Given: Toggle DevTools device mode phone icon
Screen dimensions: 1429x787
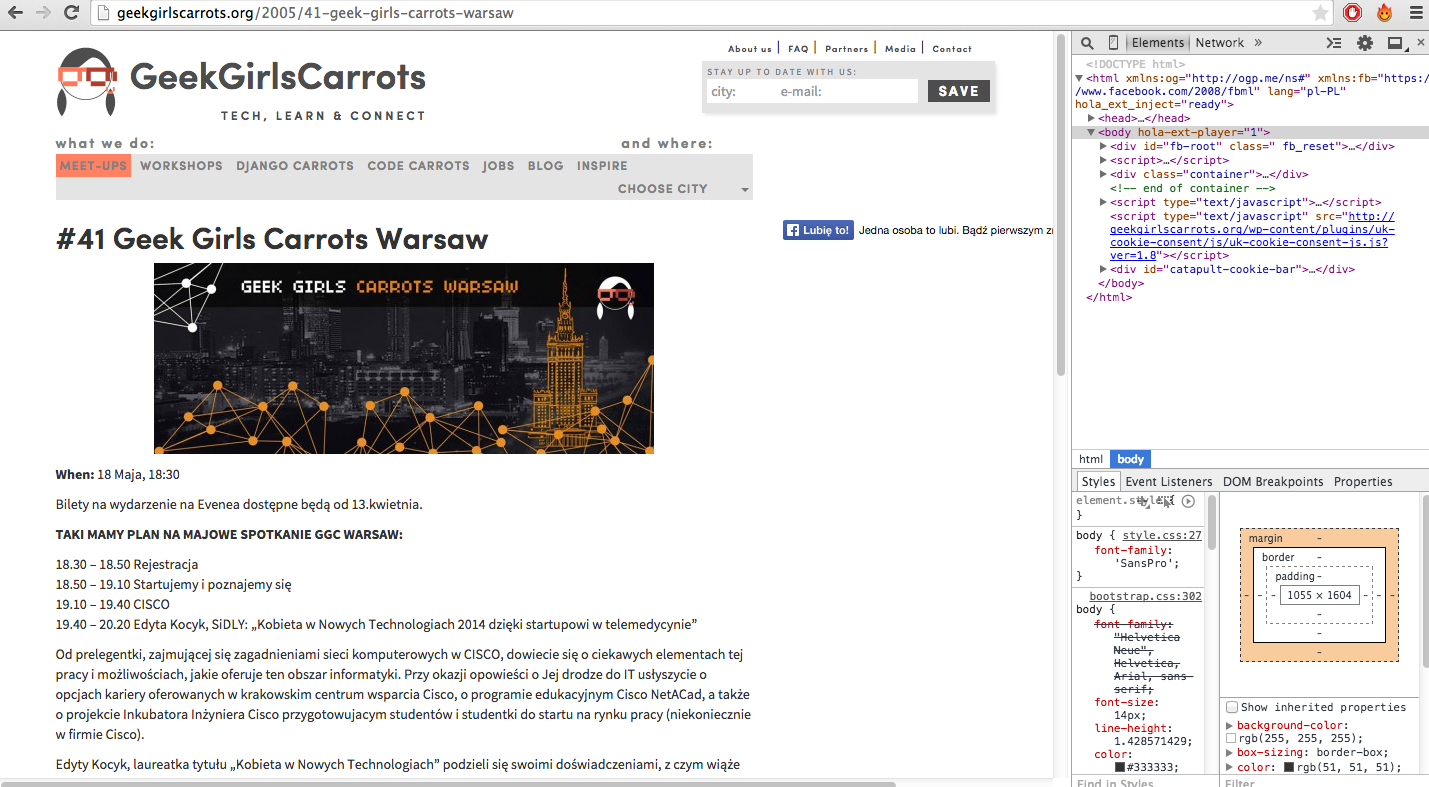Looking at the screenshot, I should pos(1113,43).
